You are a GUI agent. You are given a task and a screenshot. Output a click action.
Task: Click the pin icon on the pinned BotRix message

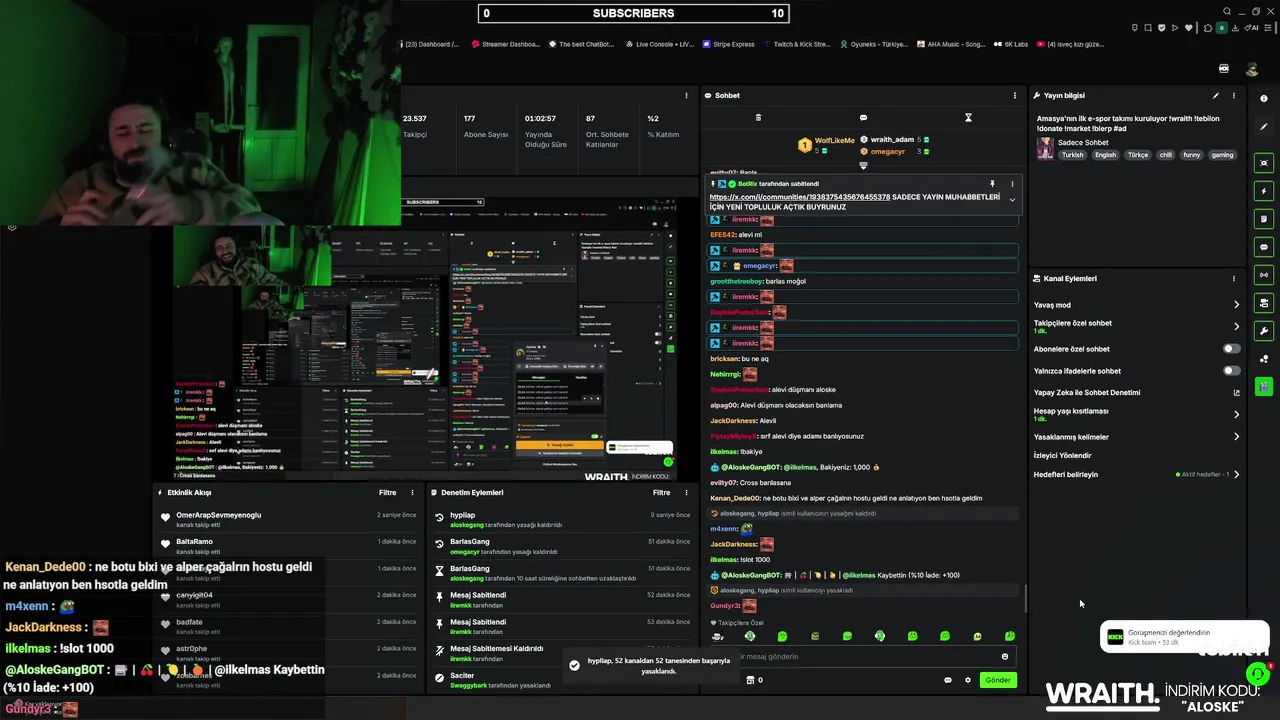992,184
